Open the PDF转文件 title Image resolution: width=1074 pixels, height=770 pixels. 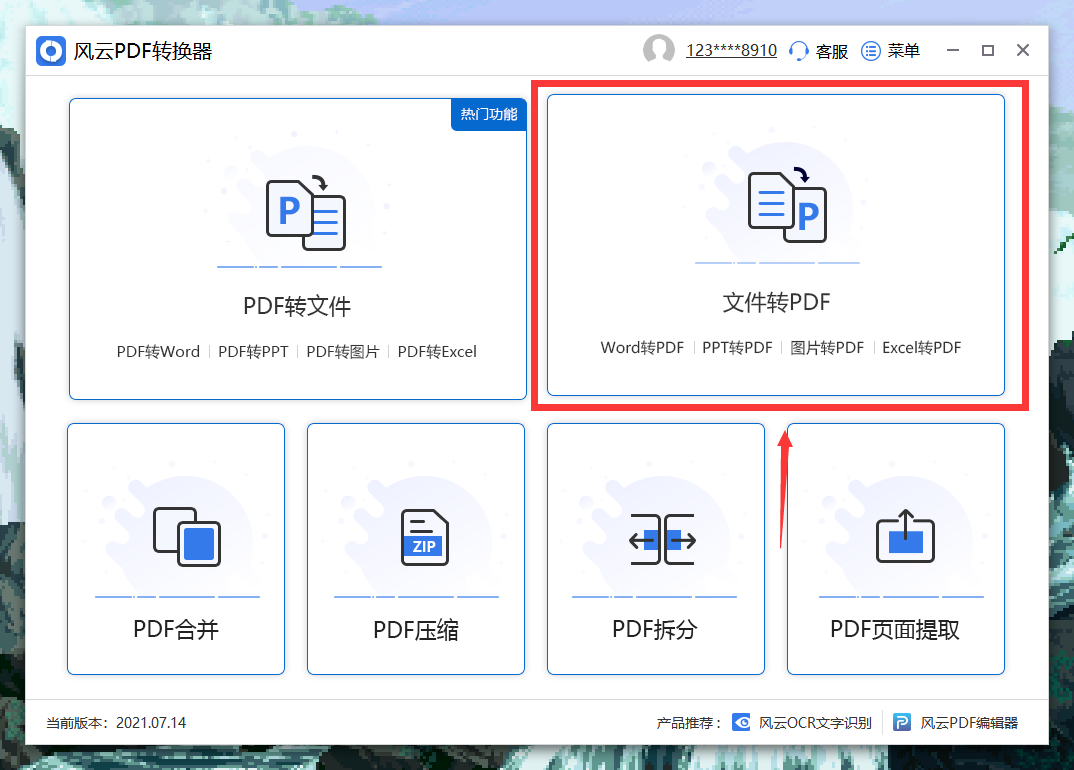click(x=297, y=306)
